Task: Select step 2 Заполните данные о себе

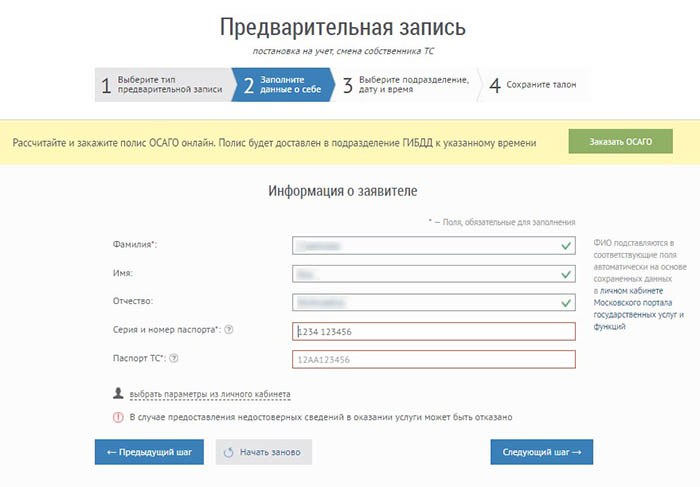Action: pos(283,85)
